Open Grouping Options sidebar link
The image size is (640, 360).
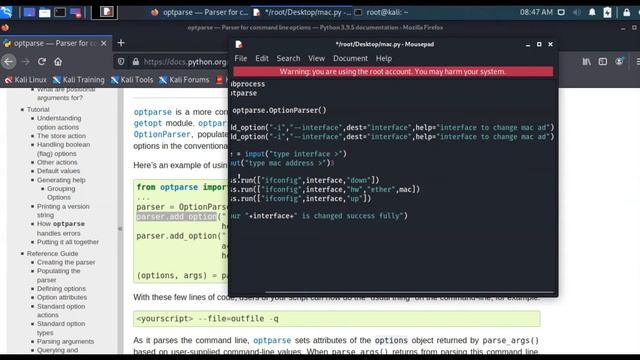pos(61,193)
